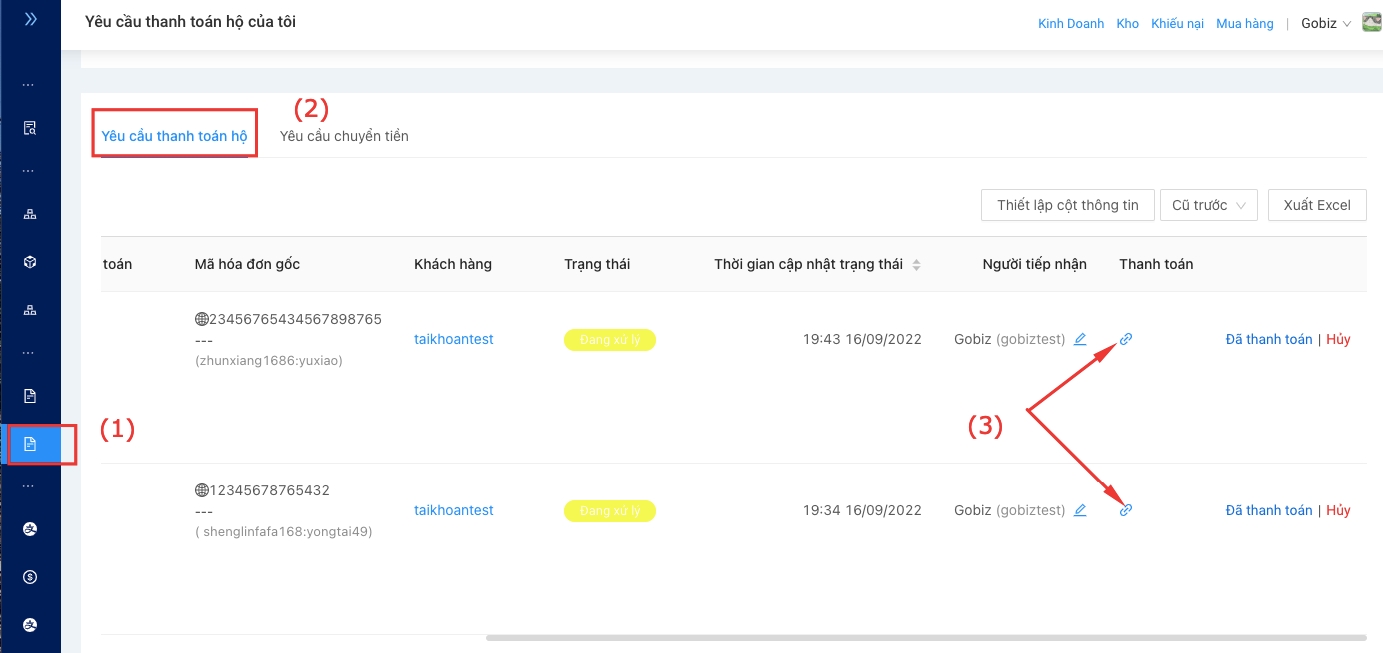Sort by Thời gian cập nhật trạng thái
The image size is (1383, 653).
pos(916,265)
